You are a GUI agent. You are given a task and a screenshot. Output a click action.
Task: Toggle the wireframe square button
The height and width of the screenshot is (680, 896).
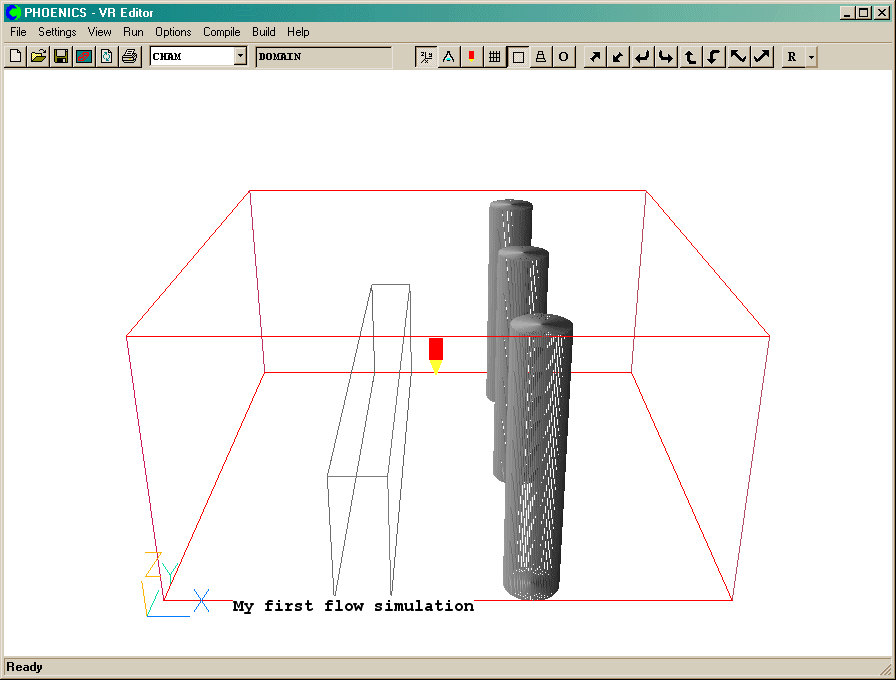(518, 57)
